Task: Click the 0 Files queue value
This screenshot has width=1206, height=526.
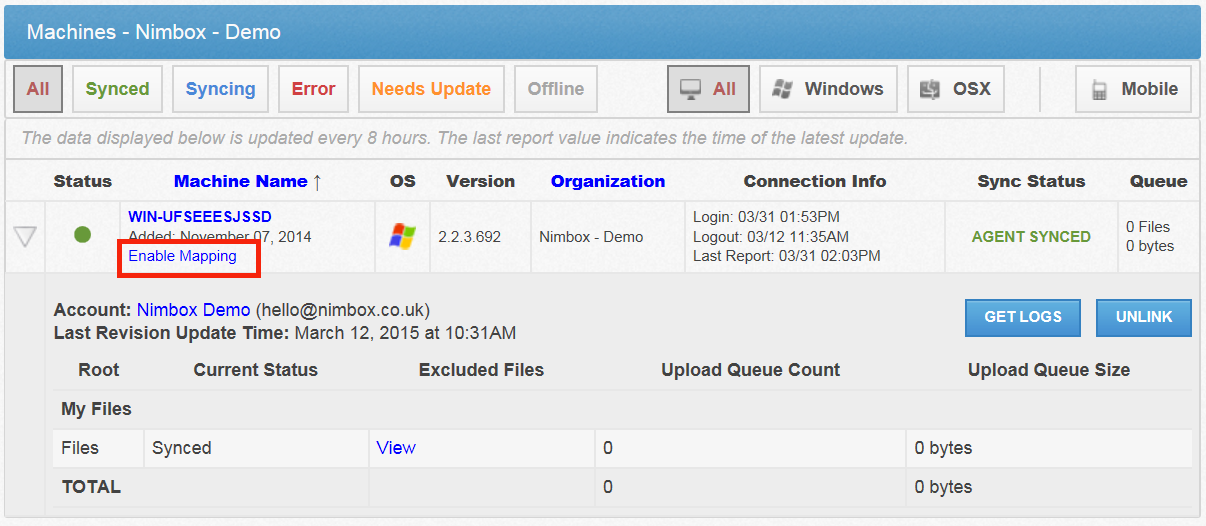Action: coord(1148,227)
